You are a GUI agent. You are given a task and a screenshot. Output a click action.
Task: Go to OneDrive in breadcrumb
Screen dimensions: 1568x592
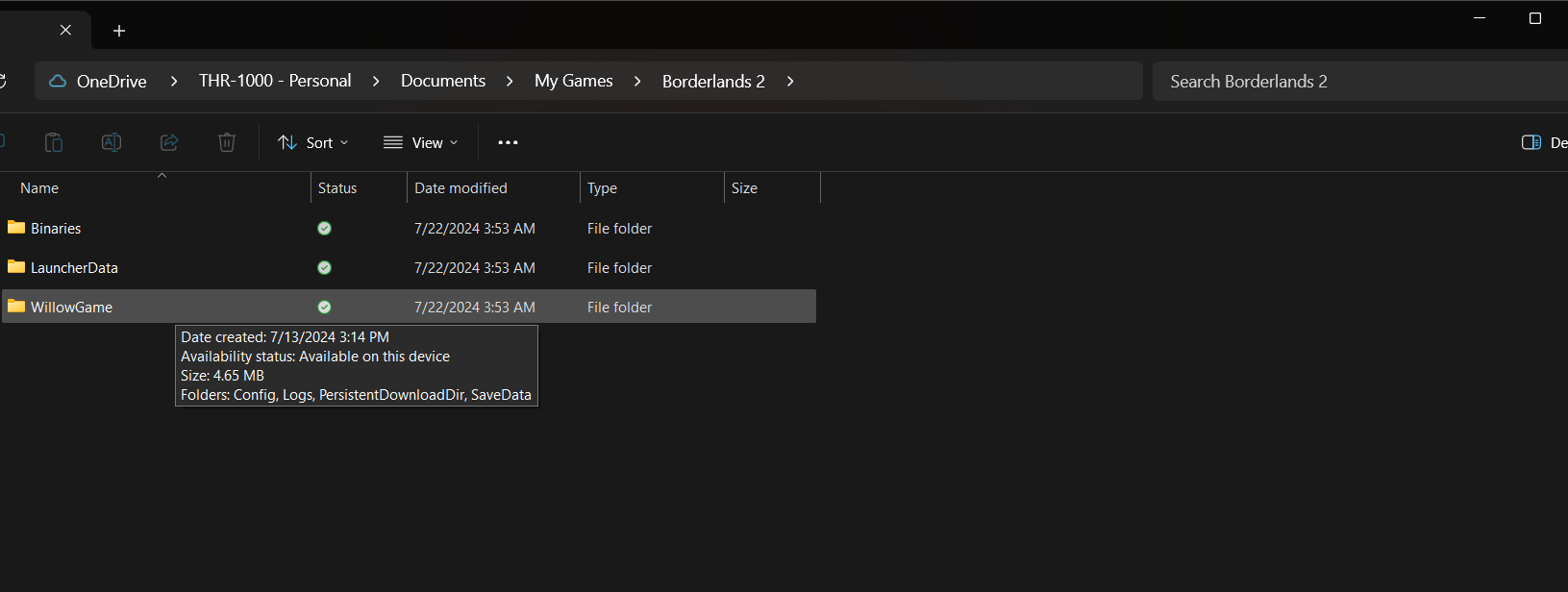point(112,82)
